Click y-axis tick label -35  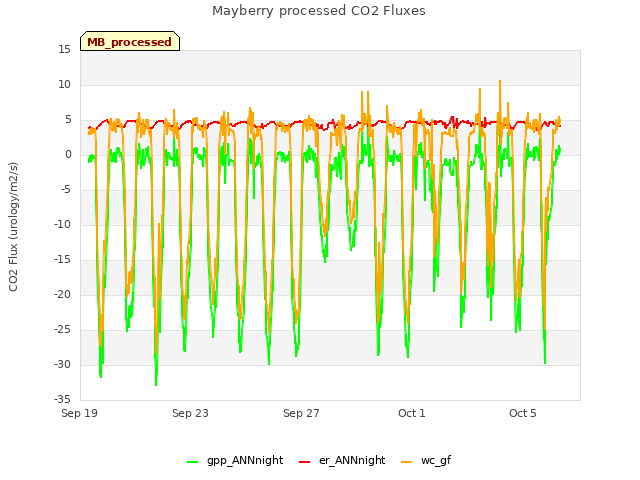click(62, 399)
